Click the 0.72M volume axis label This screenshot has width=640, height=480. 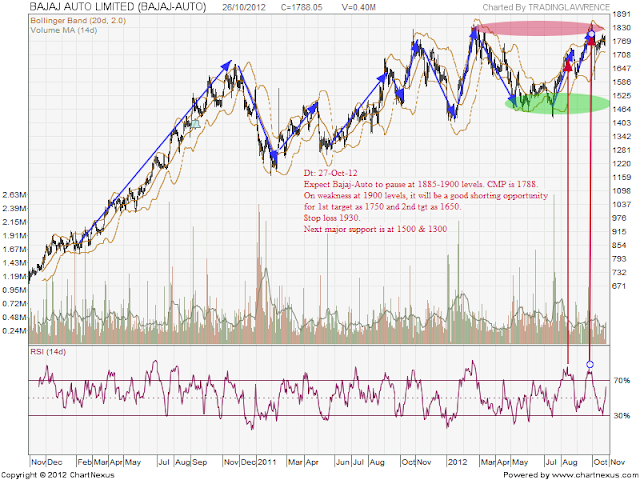tap(14, 304)
